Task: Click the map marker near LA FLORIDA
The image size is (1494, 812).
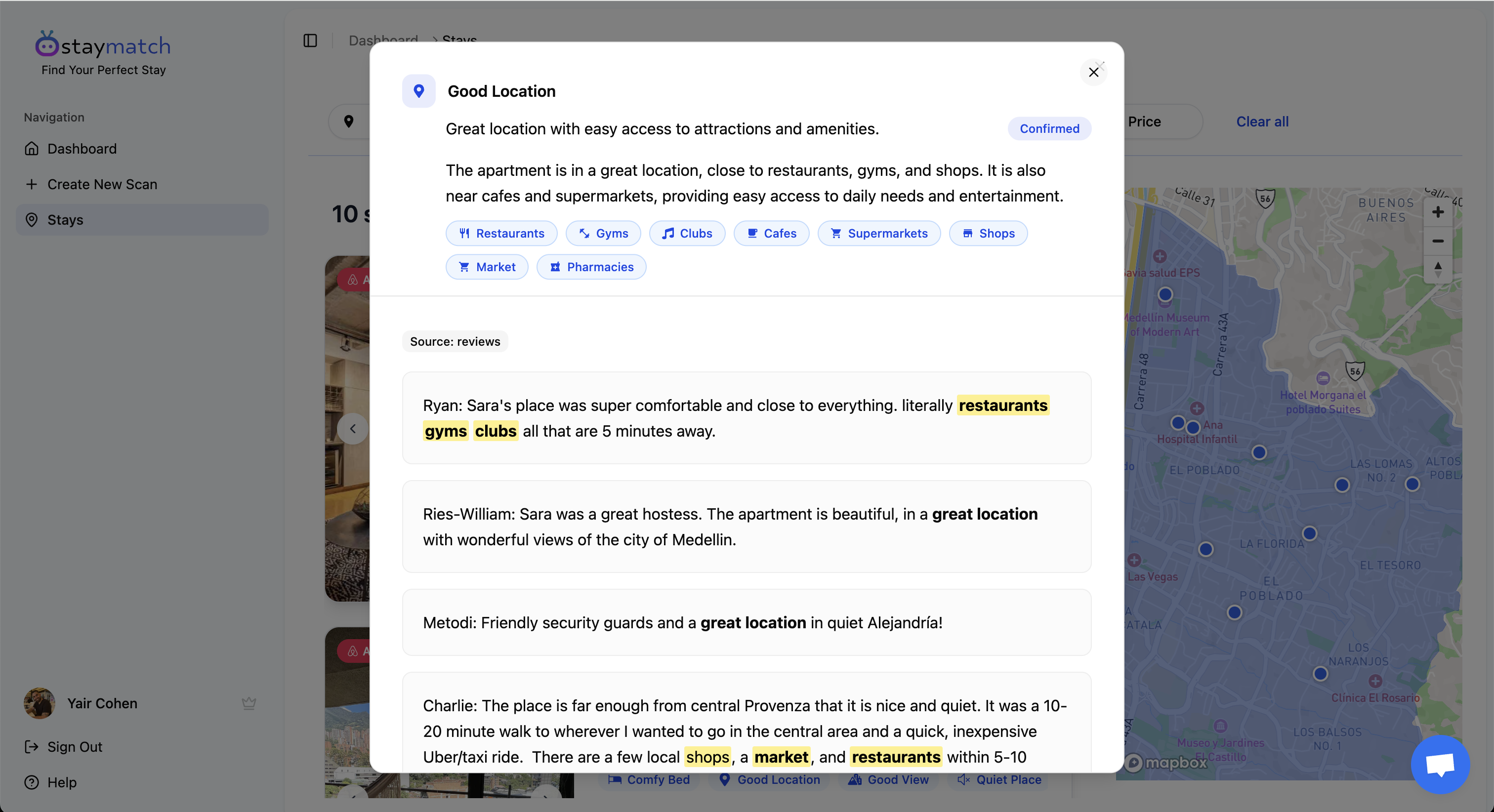Action: 1309,533
